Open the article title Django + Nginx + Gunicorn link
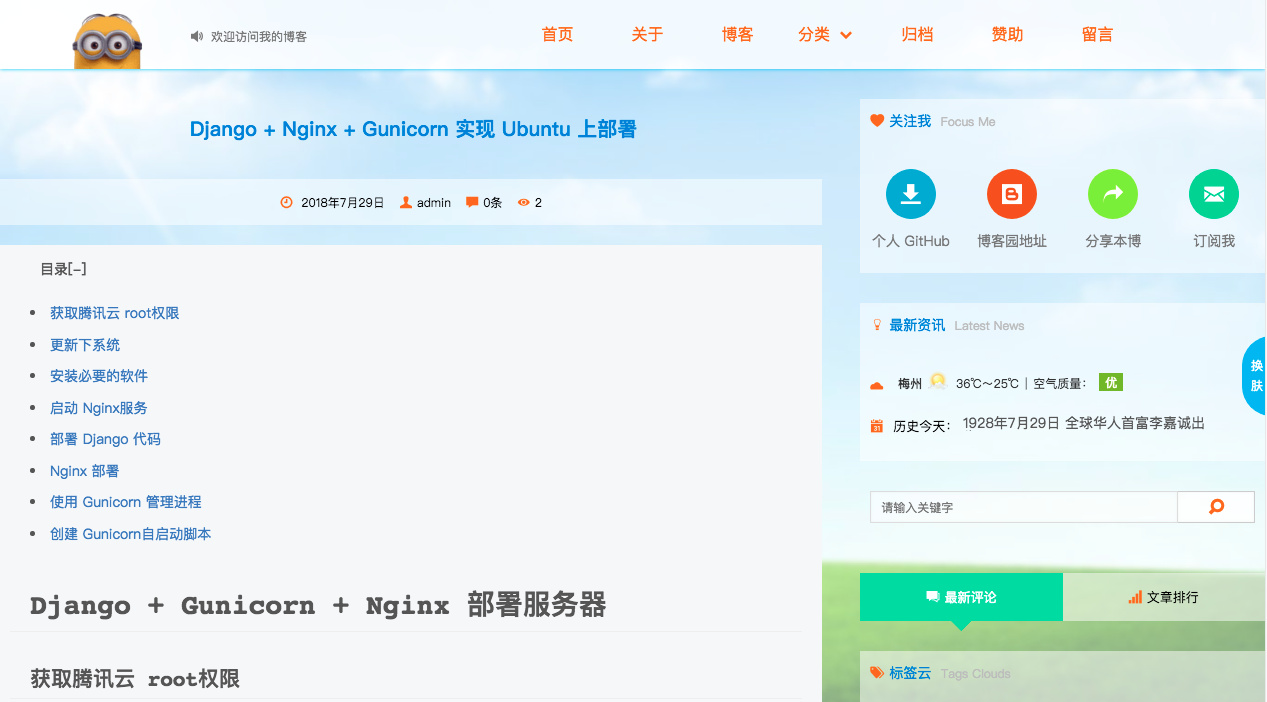This screenshot has width=1267, height=702. (413, 129)
